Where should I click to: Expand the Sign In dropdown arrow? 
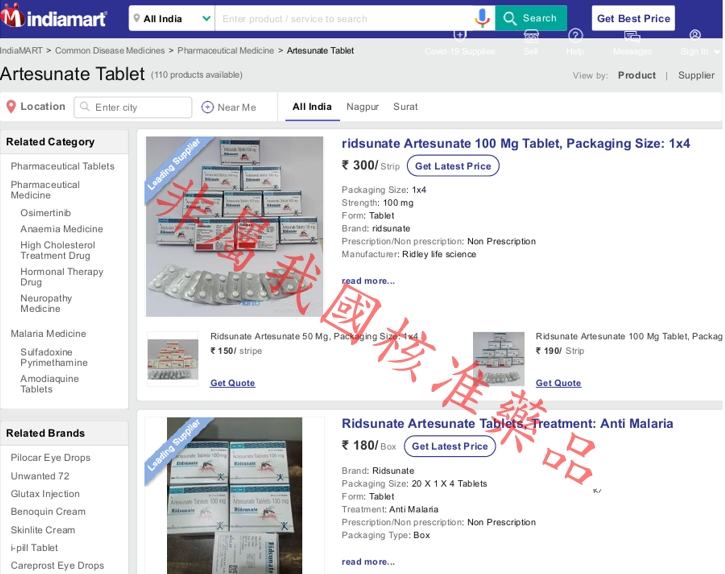click(717, 52)
